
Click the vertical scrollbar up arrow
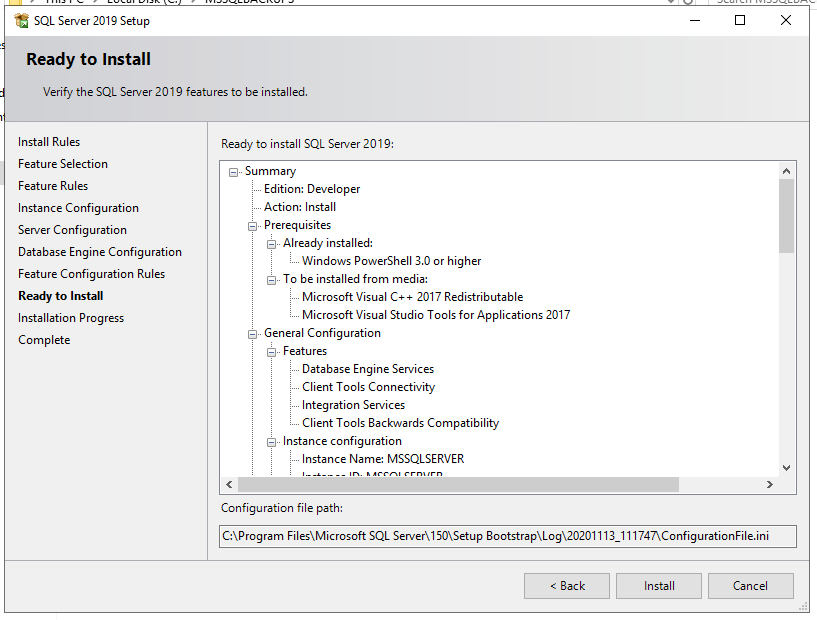(787, 171)
